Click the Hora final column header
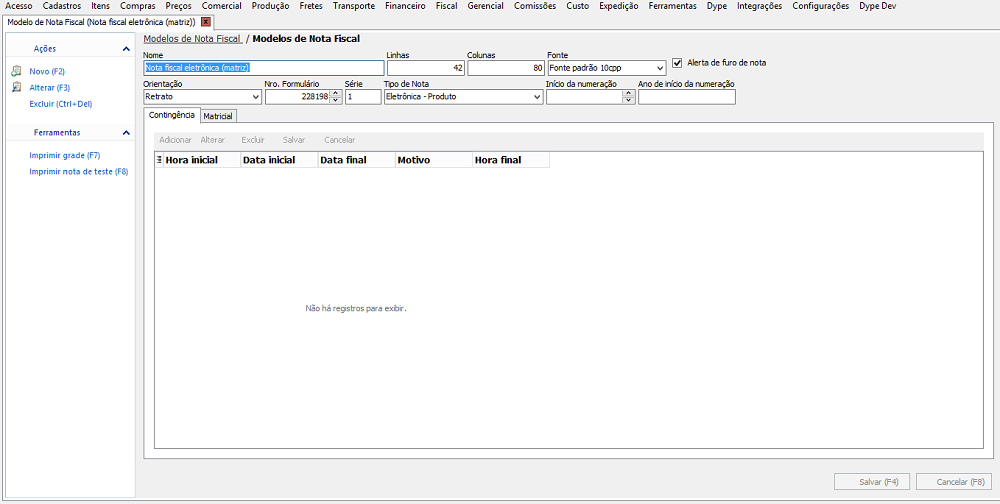Screen dimensions: 1000x504 coord(511,160)
